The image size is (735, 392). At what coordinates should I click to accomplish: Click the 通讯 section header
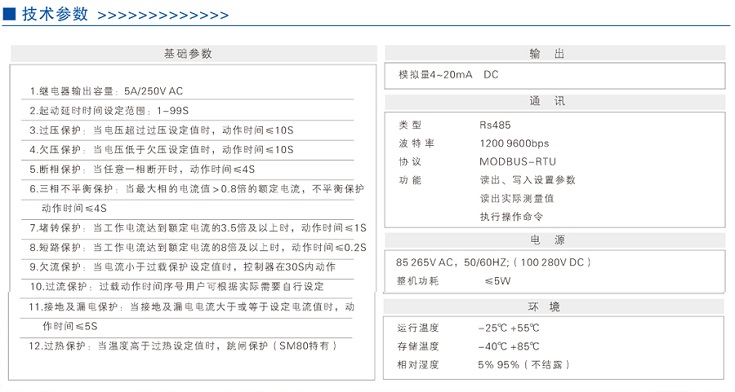555,101
